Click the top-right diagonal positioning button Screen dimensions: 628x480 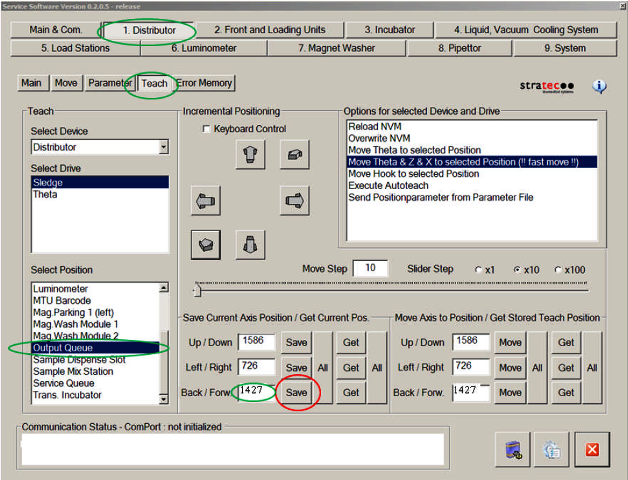pyautogui.click(x=293, y=154)
